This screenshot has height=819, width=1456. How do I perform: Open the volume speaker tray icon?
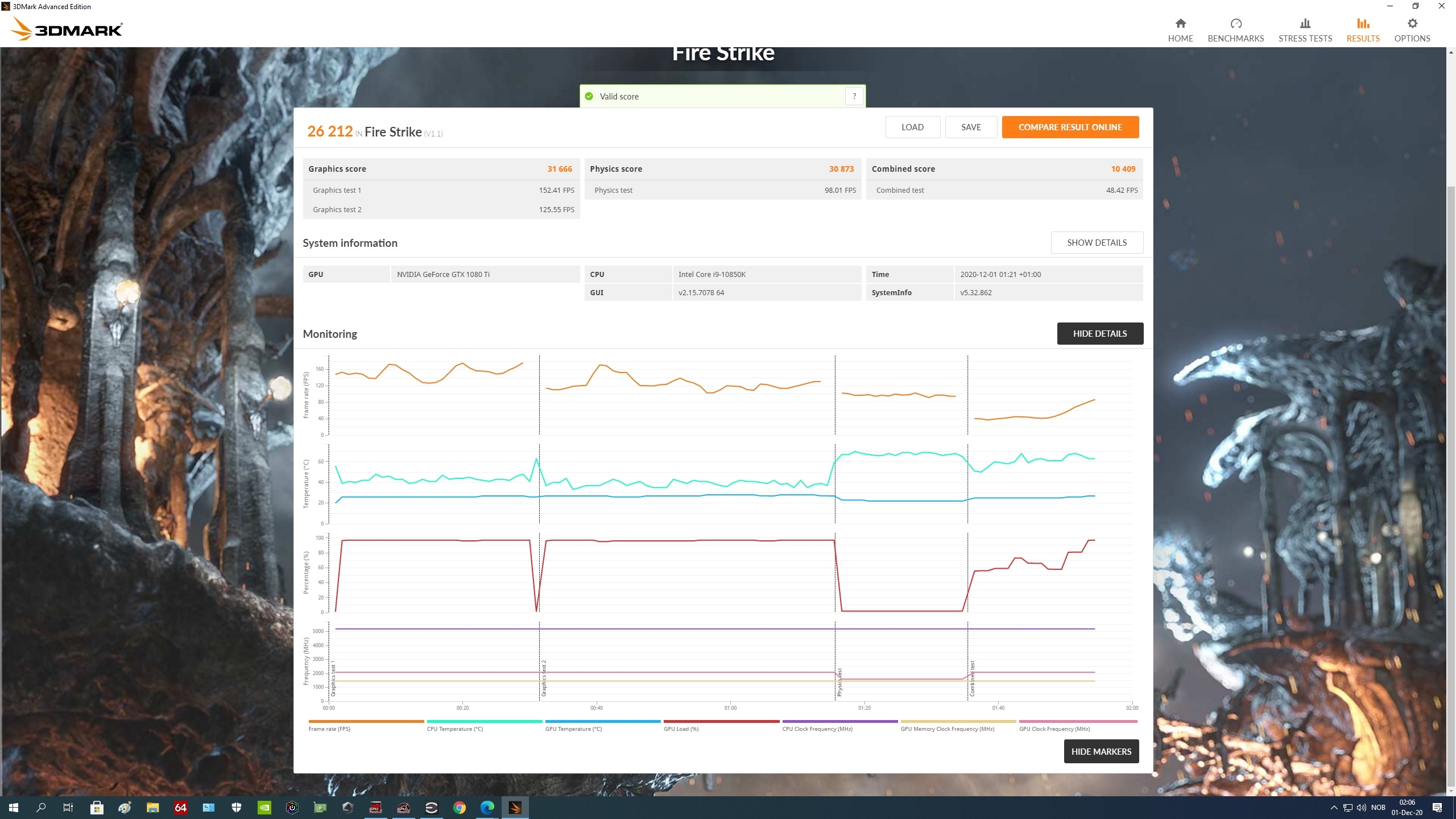[x=1362, y=808]
